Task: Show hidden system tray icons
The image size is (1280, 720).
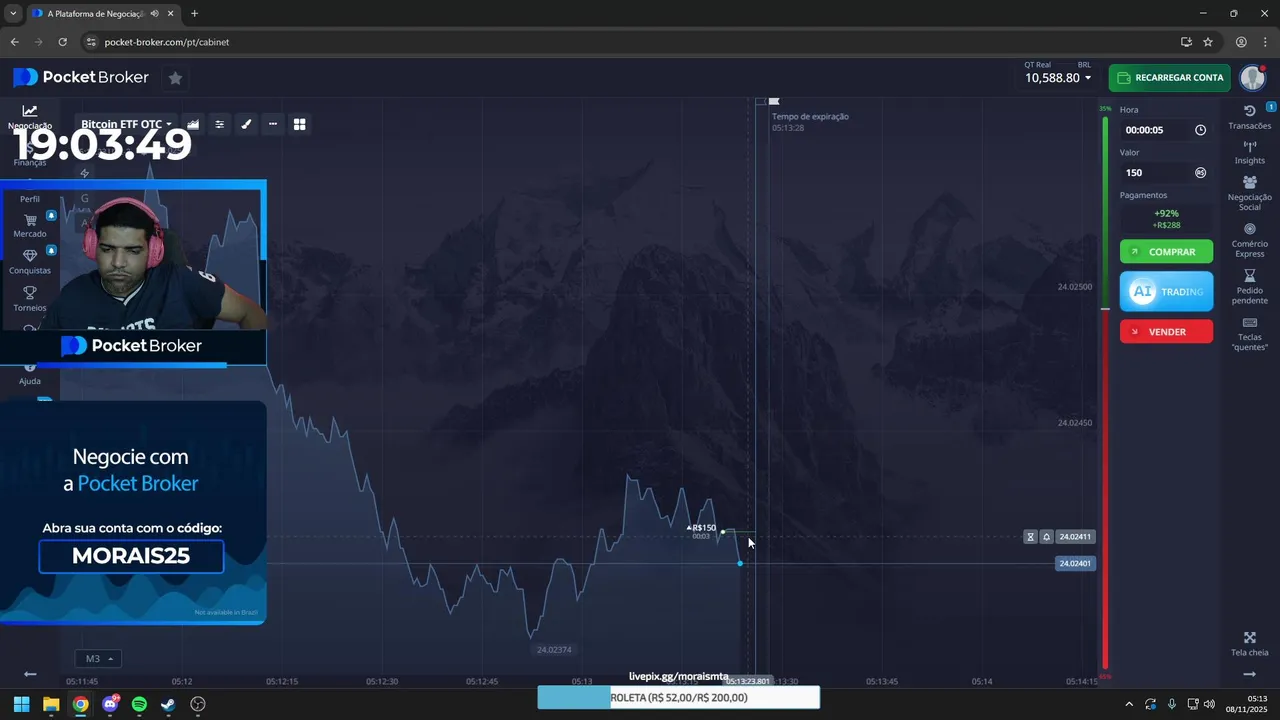Action: coord(1129,704)
